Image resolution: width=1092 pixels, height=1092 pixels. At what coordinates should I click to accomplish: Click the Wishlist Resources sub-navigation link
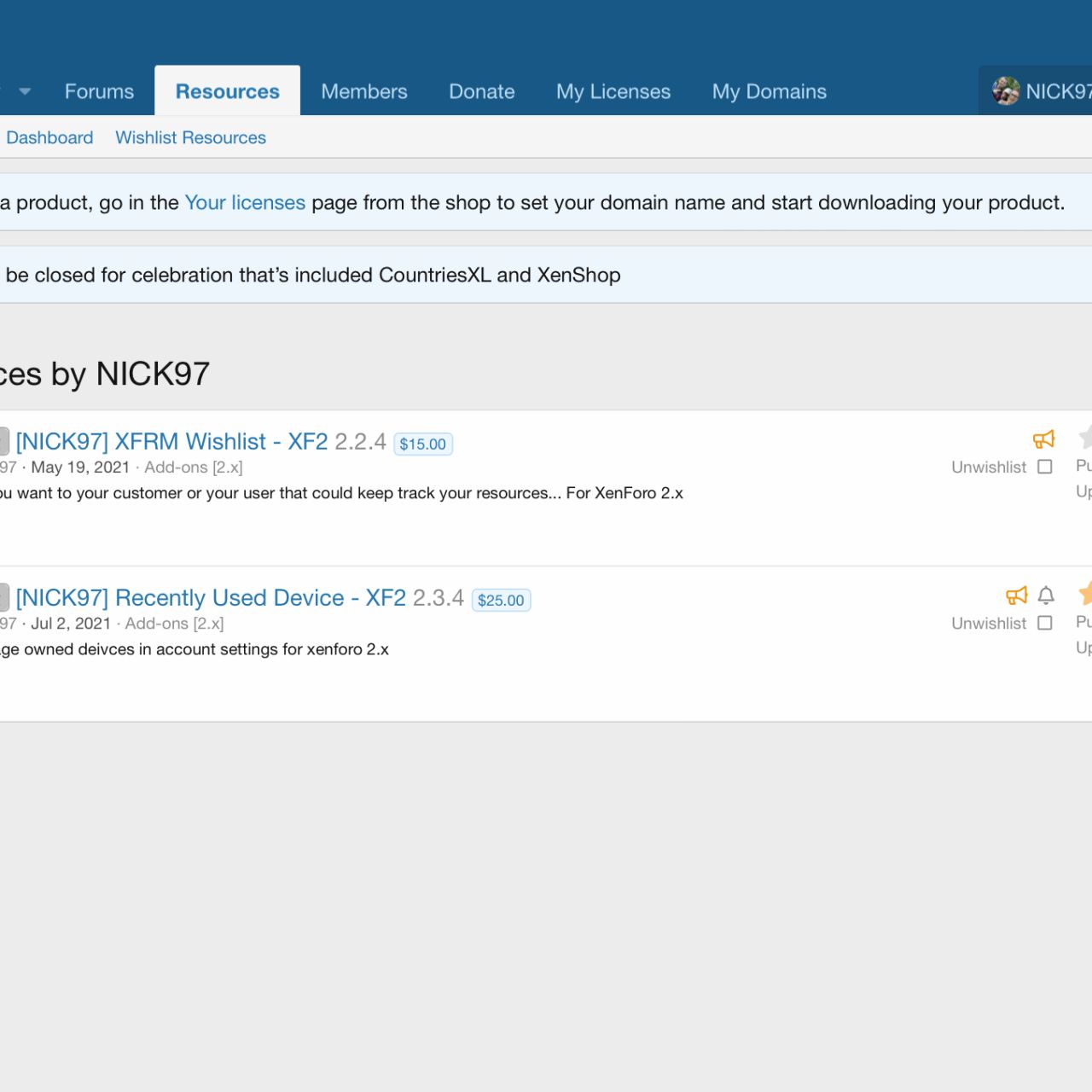click(x=190, y=137)
